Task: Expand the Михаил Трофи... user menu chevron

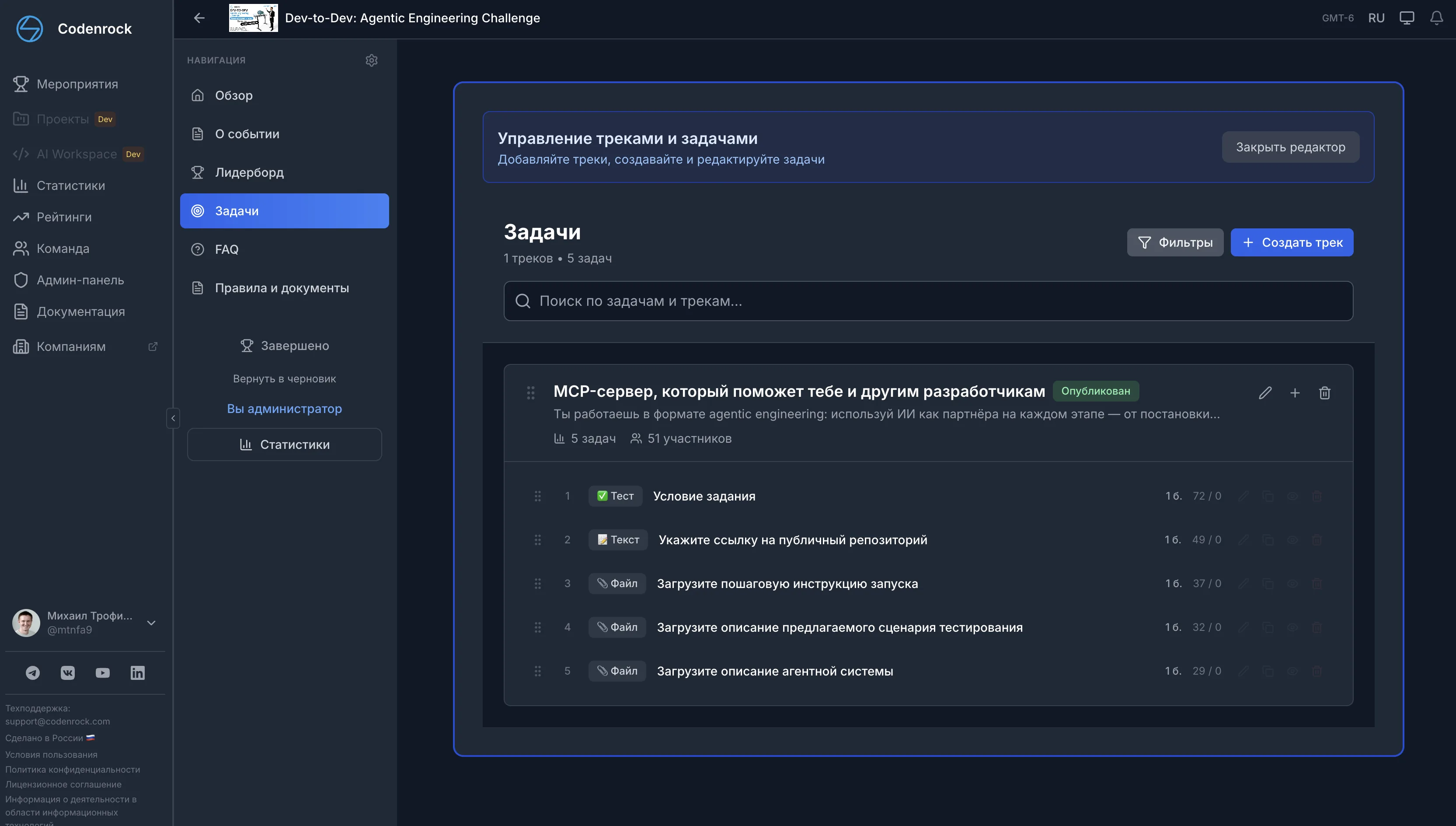Action: coord(151,623)
